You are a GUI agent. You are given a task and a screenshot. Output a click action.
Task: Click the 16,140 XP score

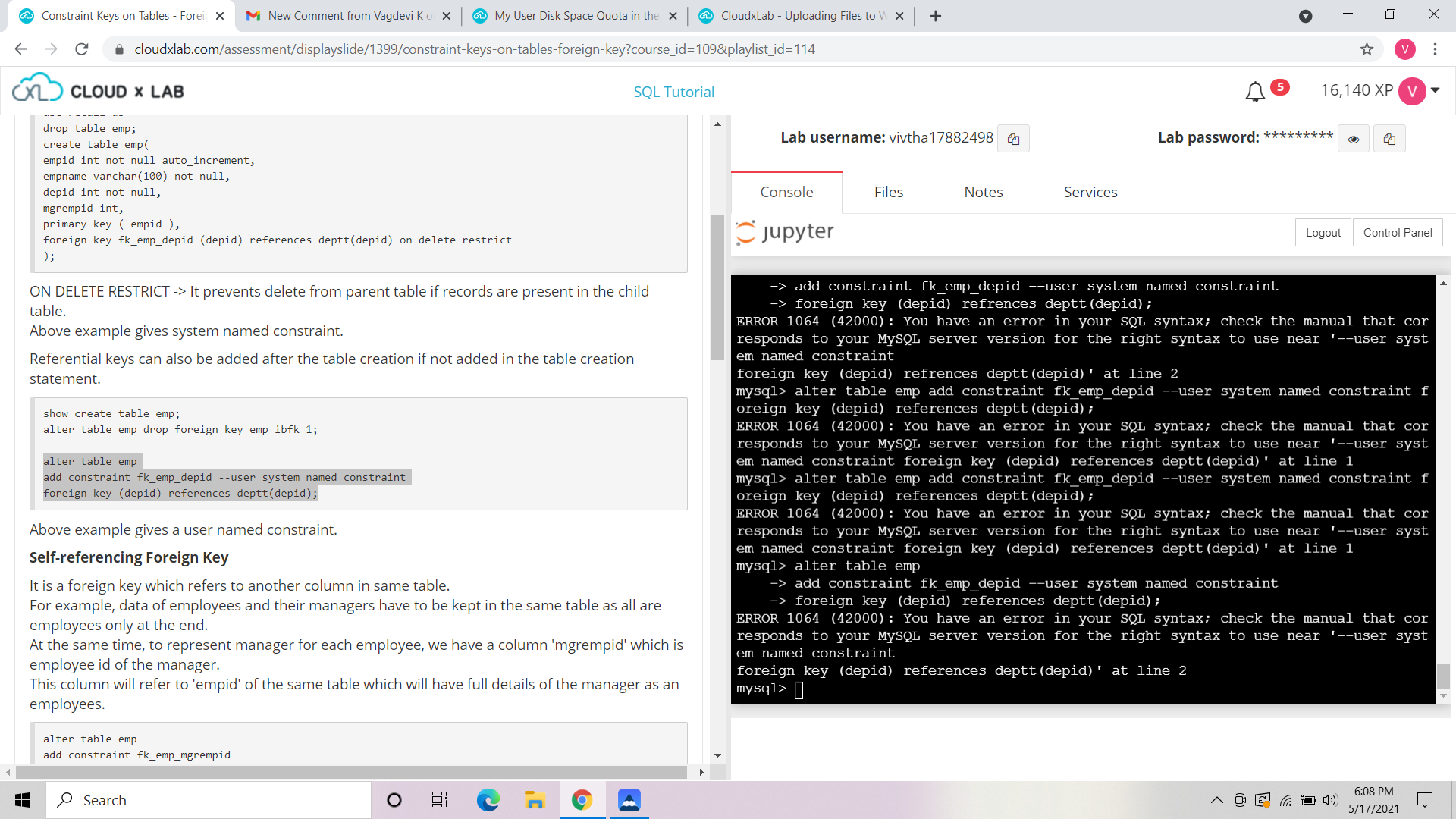(1357, 90)
